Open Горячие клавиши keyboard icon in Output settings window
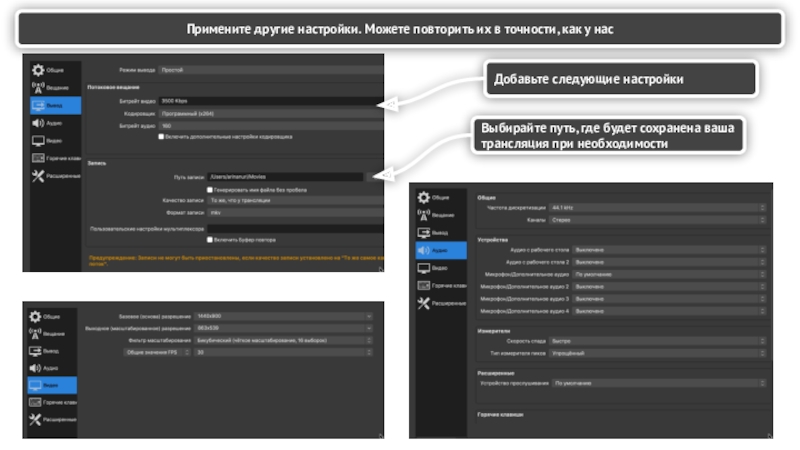Image resolution: width=800 pixels, height=450 pixels. [x=38, y=158]
